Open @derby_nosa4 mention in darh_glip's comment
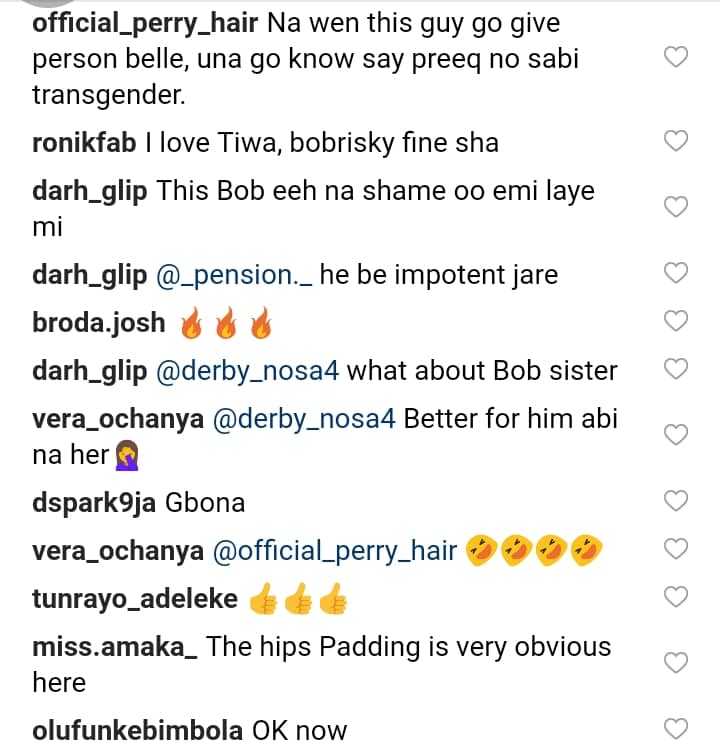 [248, 370]
